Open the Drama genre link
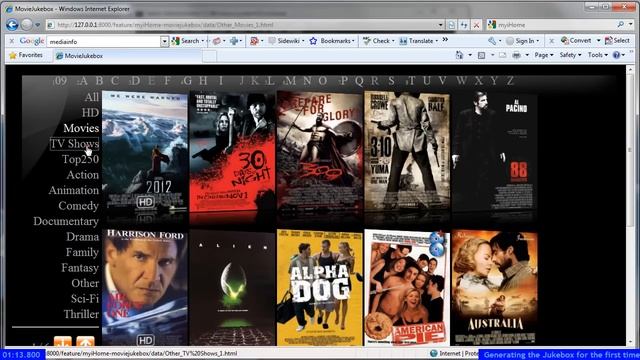This screenshot has width=640, height=360. tap(82, 237)
